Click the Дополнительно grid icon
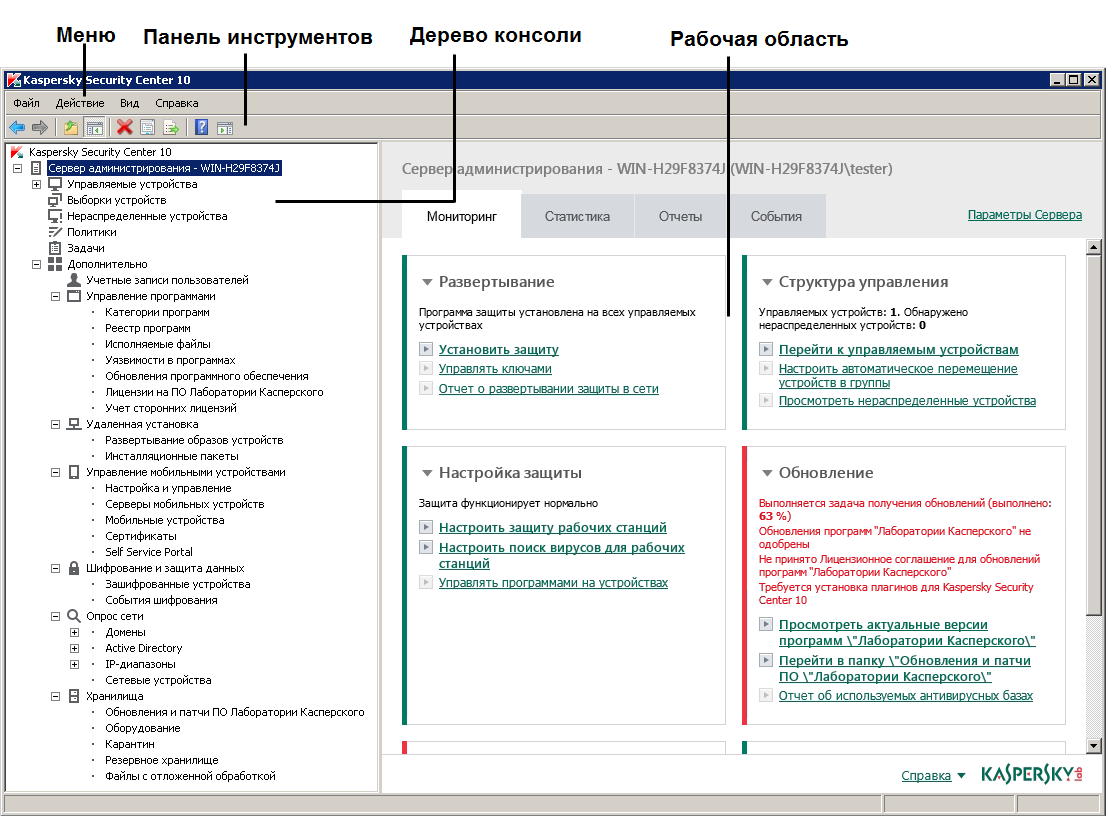Viewport: 1106px width, 816px height. click(x=55, y=264)
